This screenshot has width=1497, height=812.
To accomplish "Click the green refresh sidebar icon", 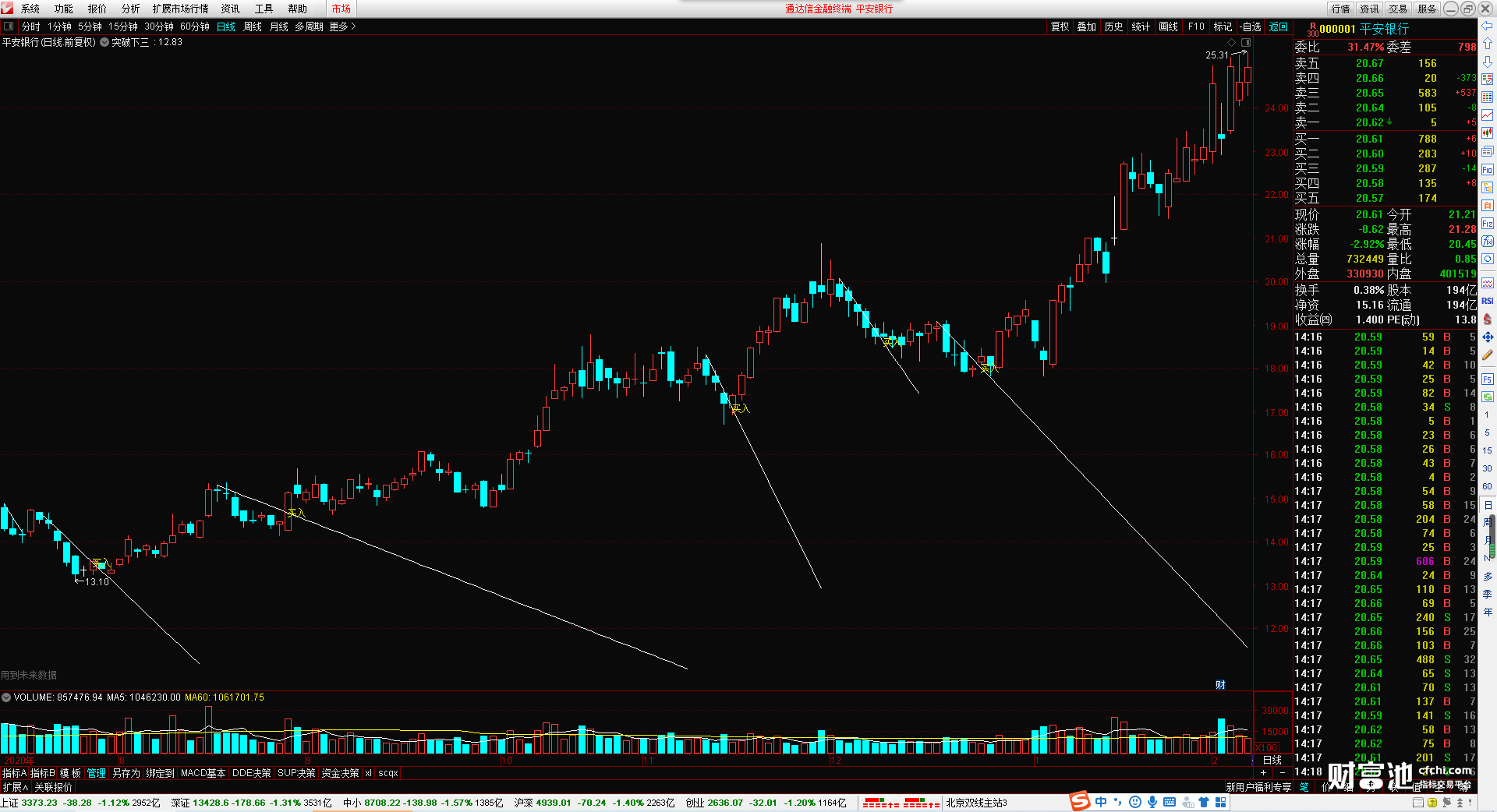I will point(1488,397).
